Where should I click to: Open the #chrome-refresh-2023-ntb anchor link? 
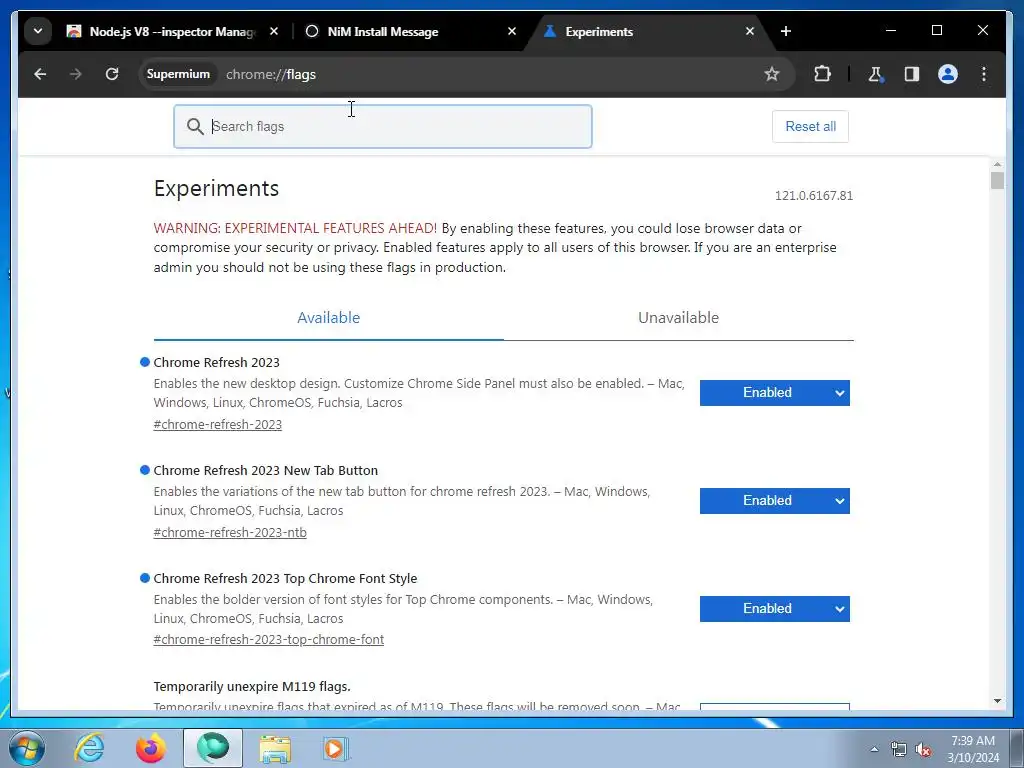pos(230,532)
